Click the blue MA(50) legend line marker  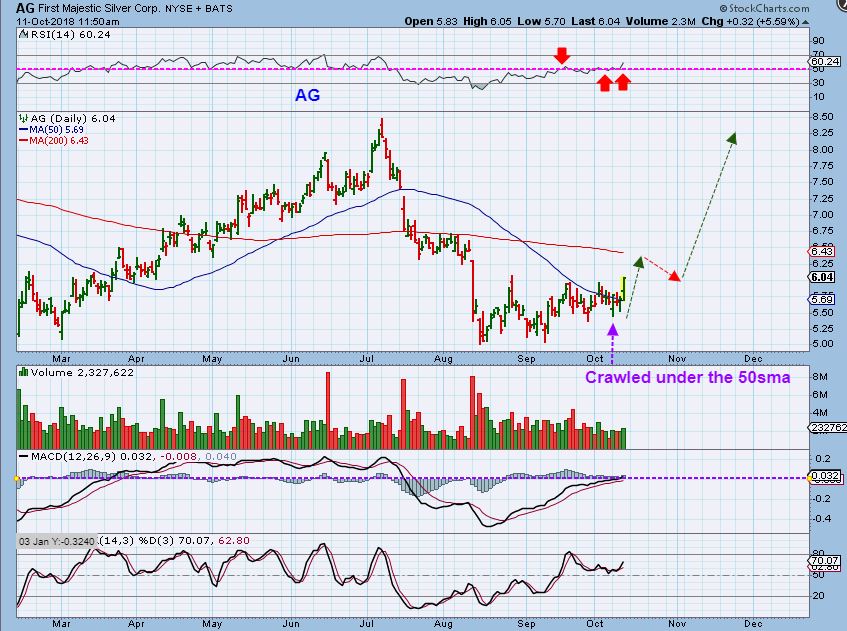pyautogui.click(x=23, y=130)
